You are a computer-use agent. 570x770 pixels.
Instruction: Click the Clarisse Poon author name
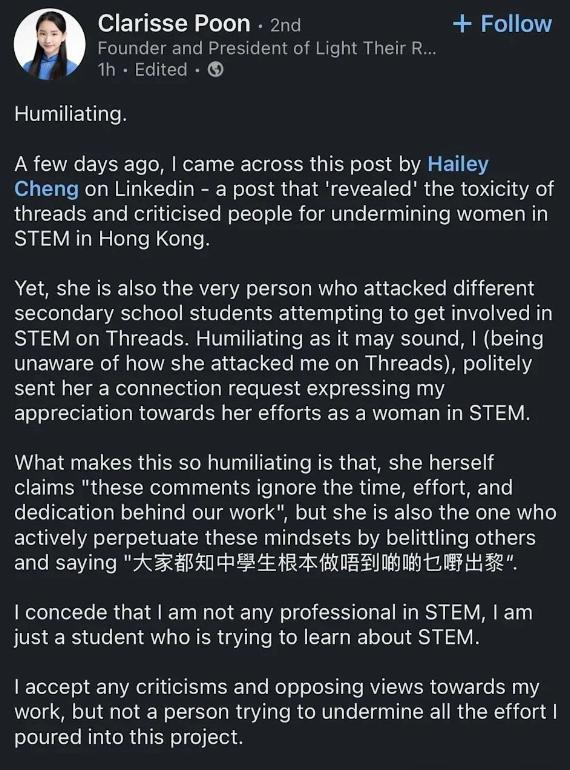174,24
